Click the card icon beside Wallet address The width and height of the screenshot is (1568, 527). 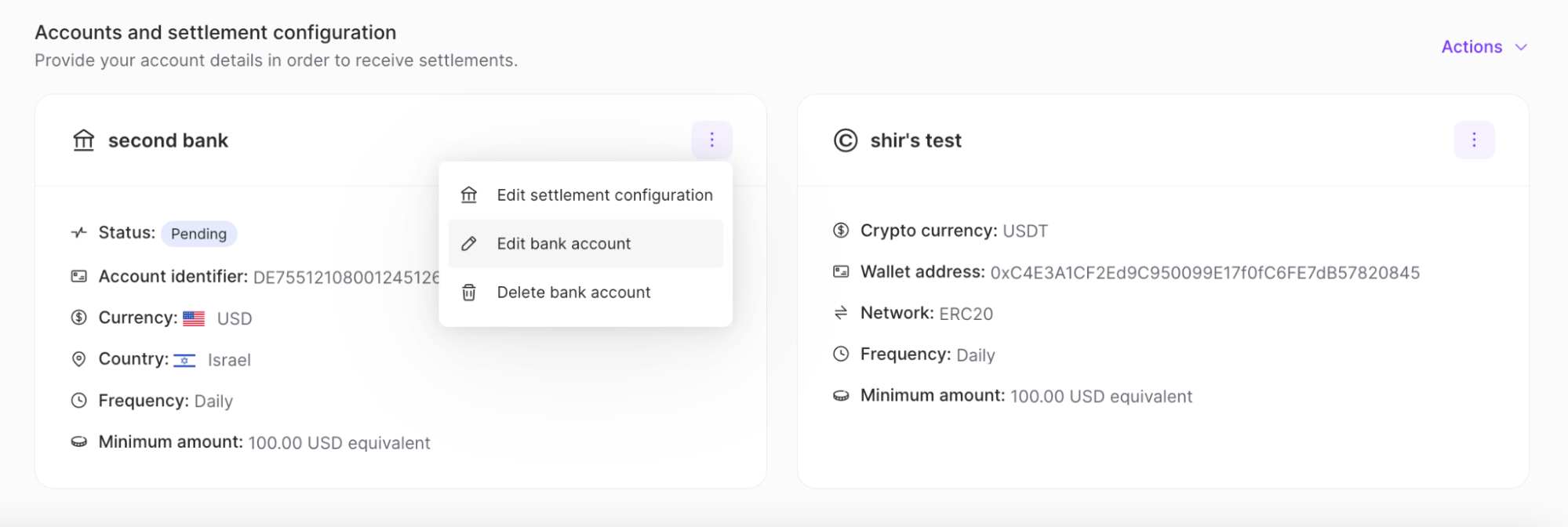[839, 271]
